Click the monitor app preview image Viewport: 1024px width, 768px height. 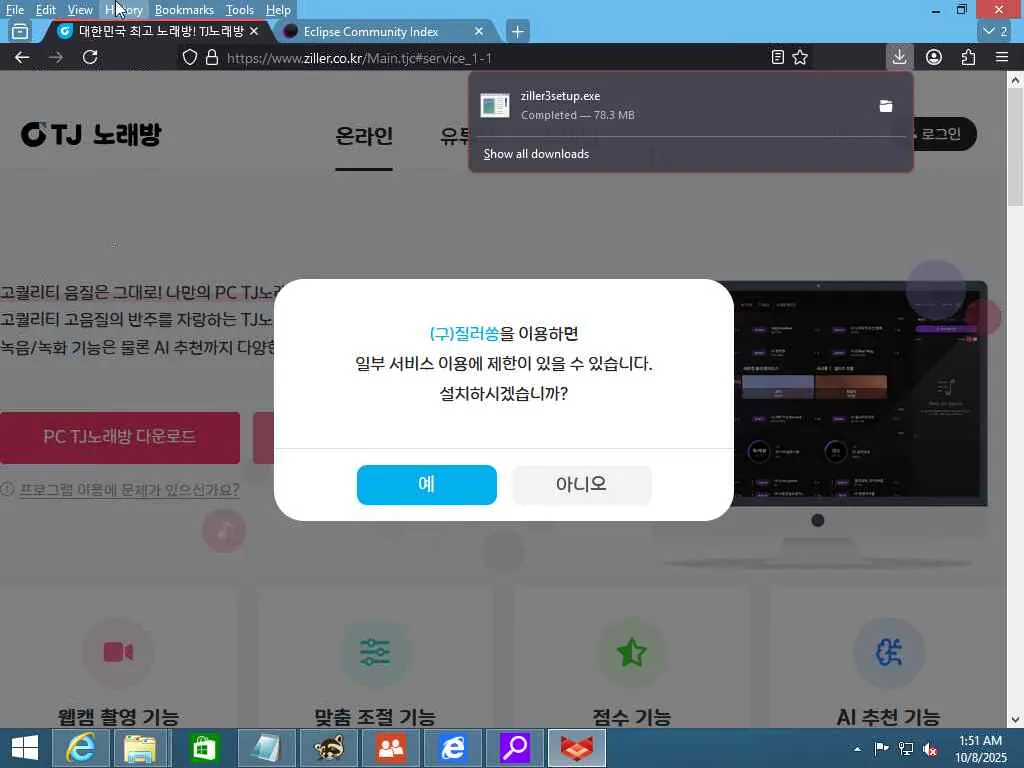pos(859,394)
